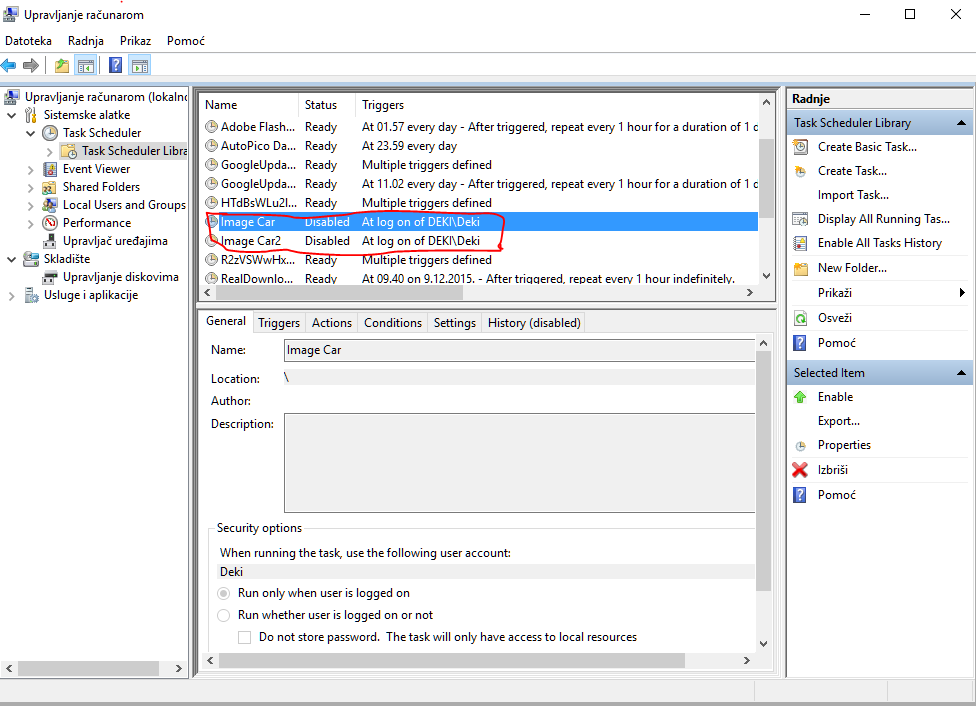Click the back arrow toolbar icon

pyautogui.click(x=9, y=66)
